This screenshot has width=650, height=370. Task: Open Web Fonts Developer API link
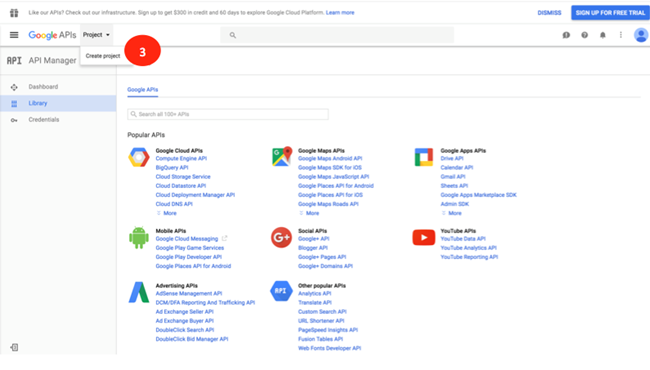pyautogui.click(x=330, y=348)
